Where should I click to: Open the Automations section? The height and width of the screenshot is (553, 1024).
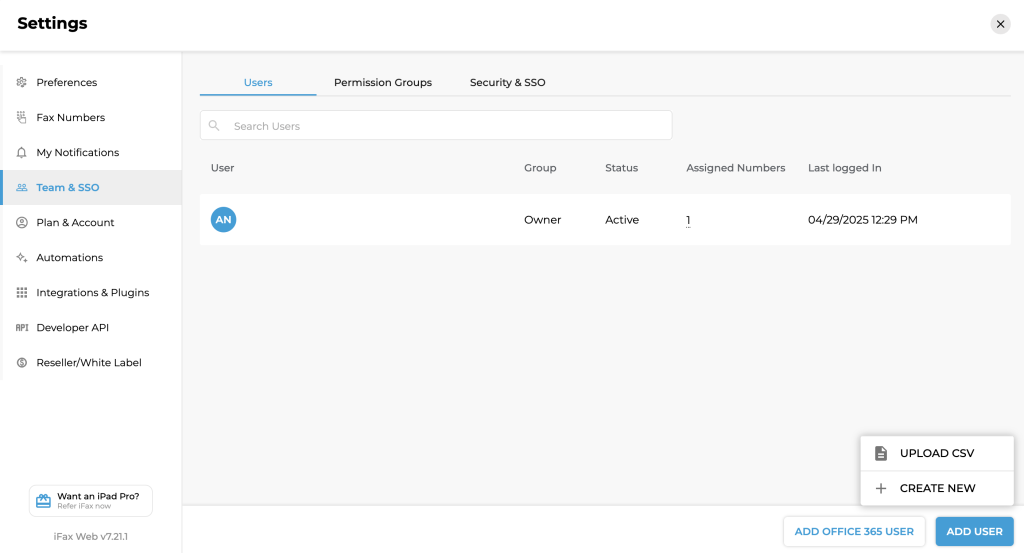(x=91, y=257)
